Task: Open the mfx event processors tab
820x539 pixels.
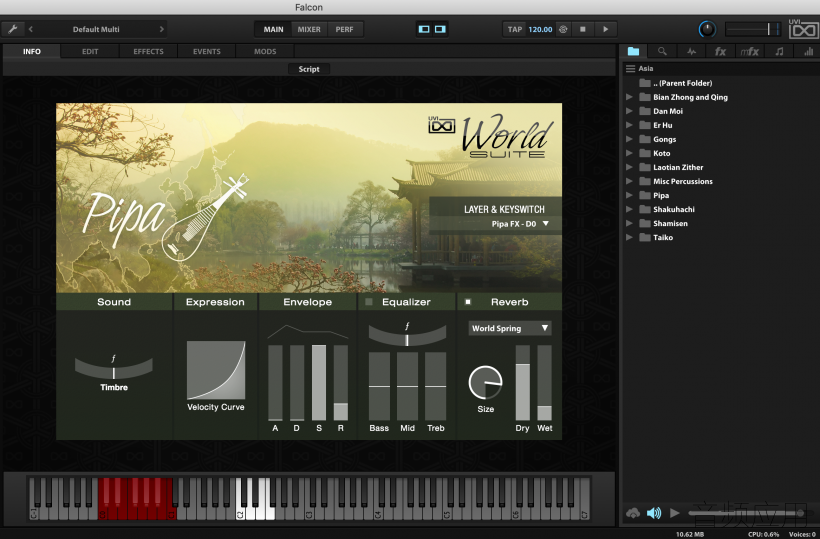Action: (749, 51)
